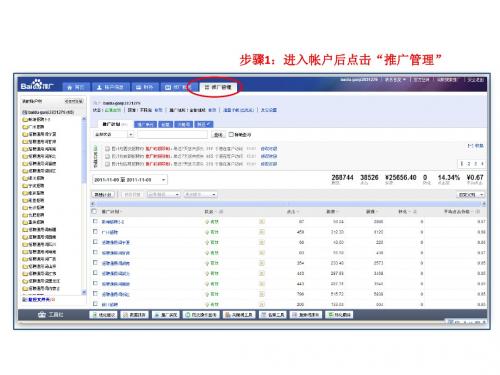
Task: Tick the checkbox next to the 查询 button
Action: [x=231, y=134]
